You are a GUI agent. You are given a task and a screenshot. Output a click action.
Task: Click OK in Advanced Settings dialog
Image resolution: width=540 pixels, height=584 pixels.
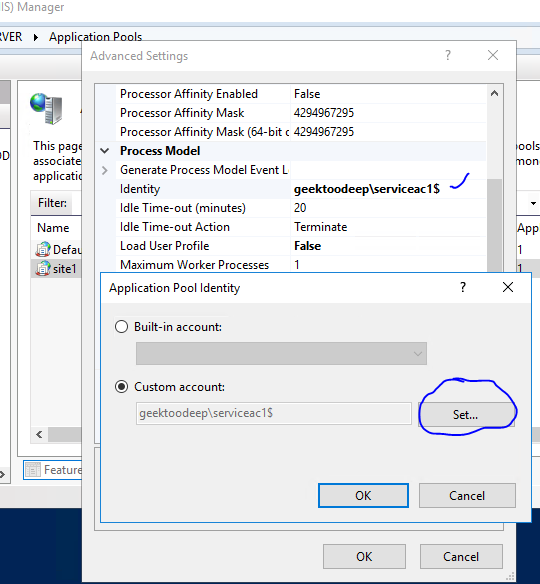click(364, 556)
